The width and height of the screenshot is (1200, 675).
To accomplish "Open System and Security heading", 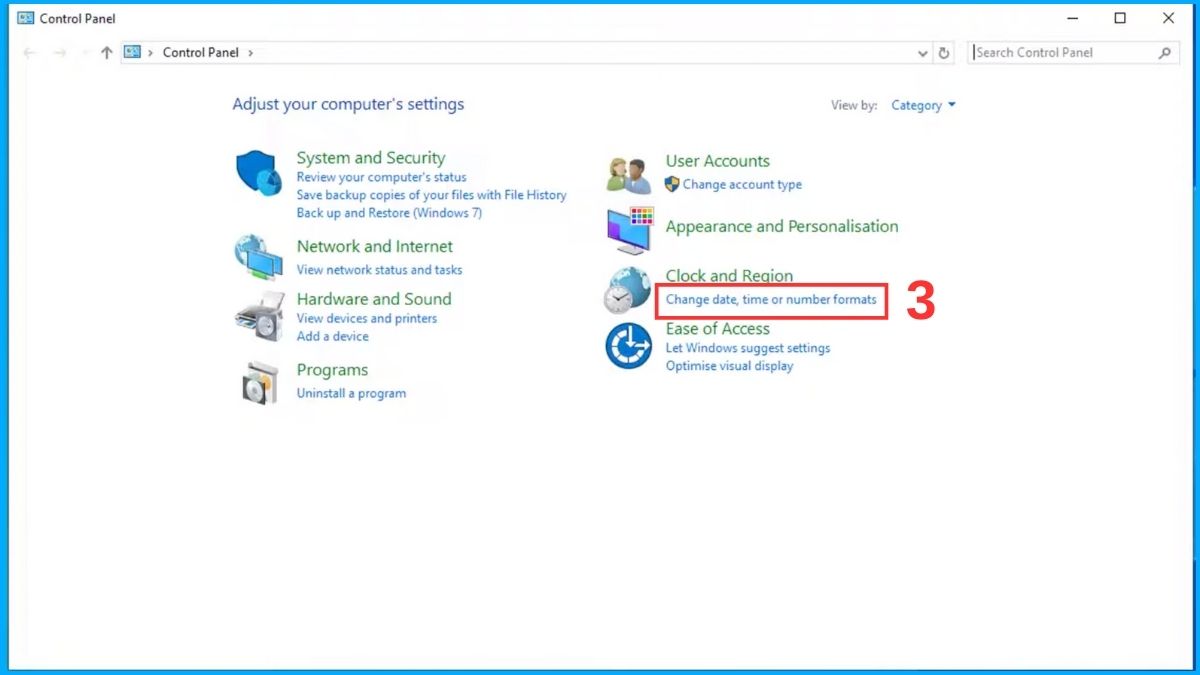I will (371, 158).
